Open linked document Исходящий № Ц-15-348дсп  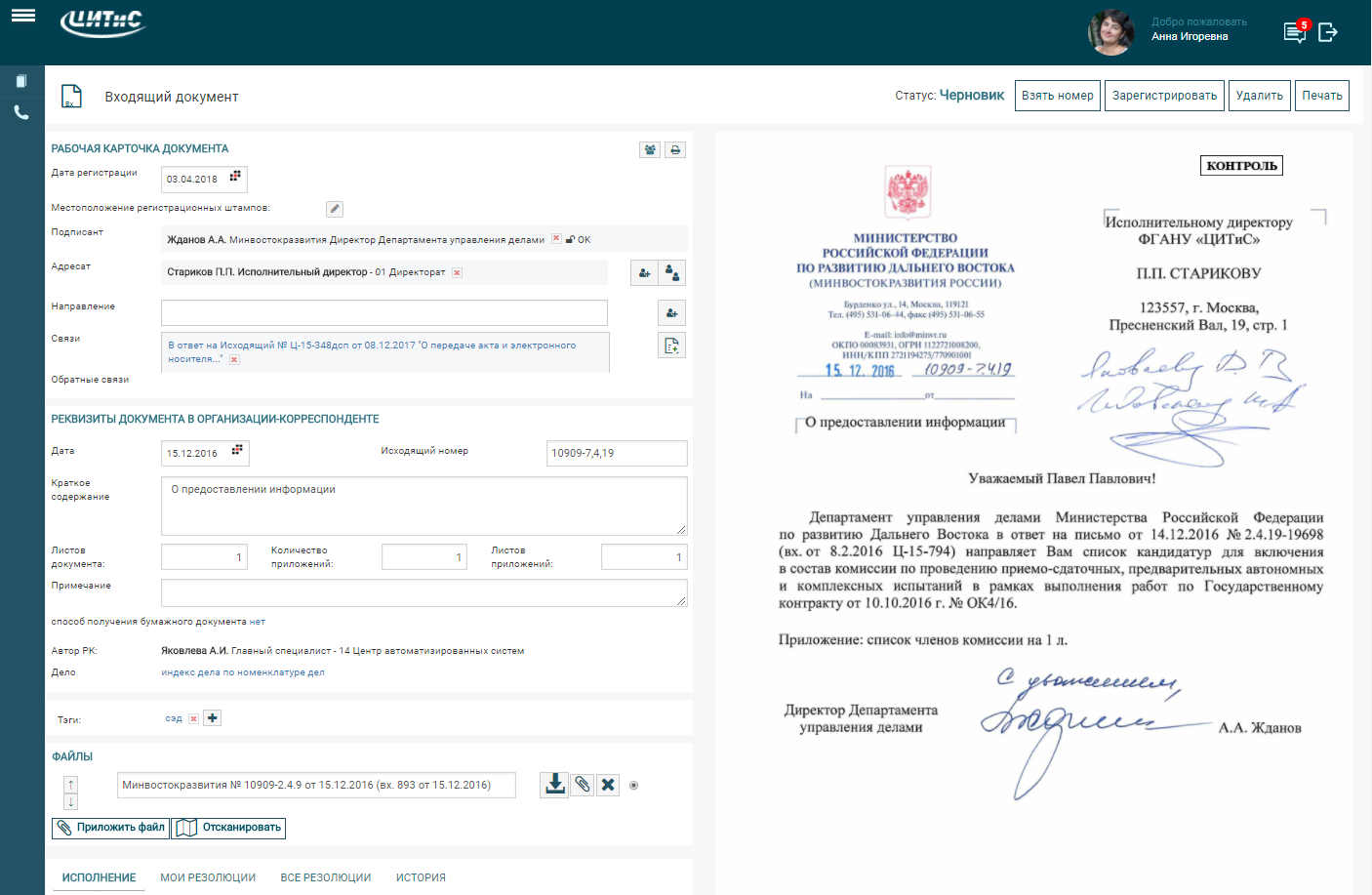click(x=372, y=346)
